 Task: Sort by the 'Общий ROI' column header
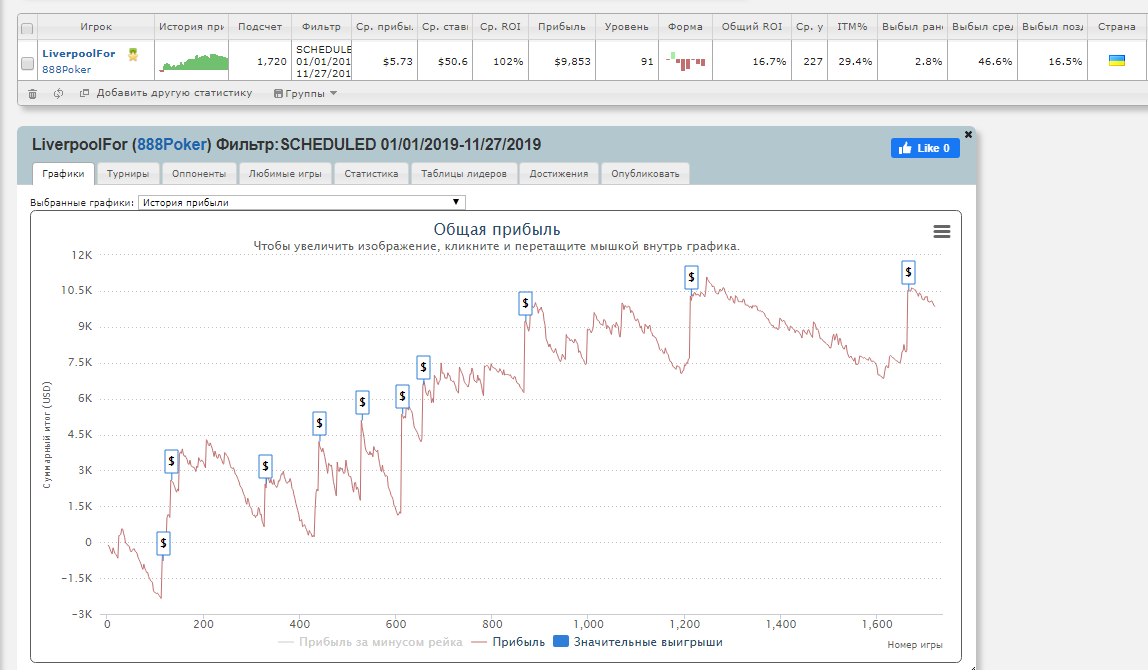tap(752, 27)
